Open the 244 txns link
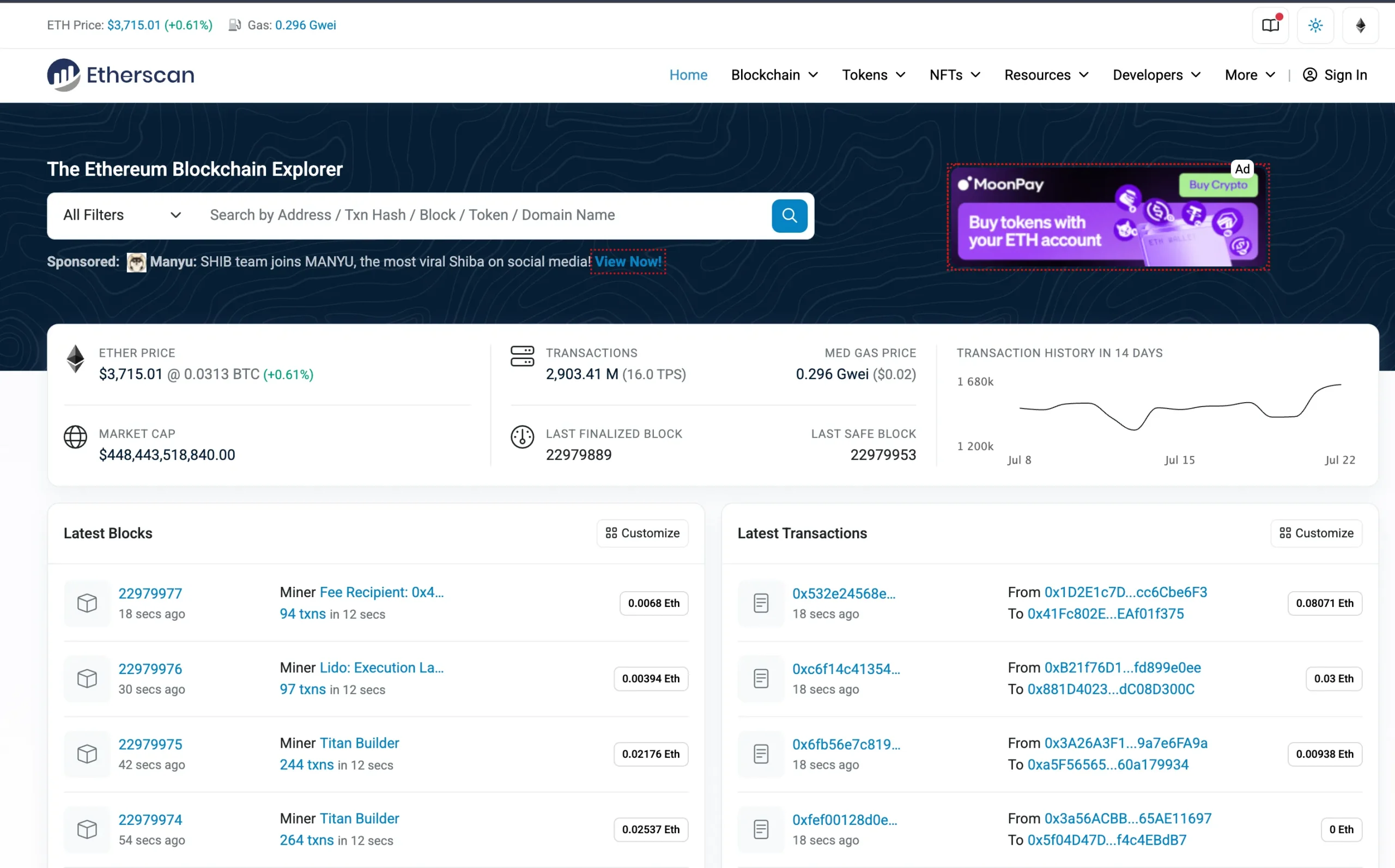The width and height of the screenshot is (1395, 868). [307, 764]
